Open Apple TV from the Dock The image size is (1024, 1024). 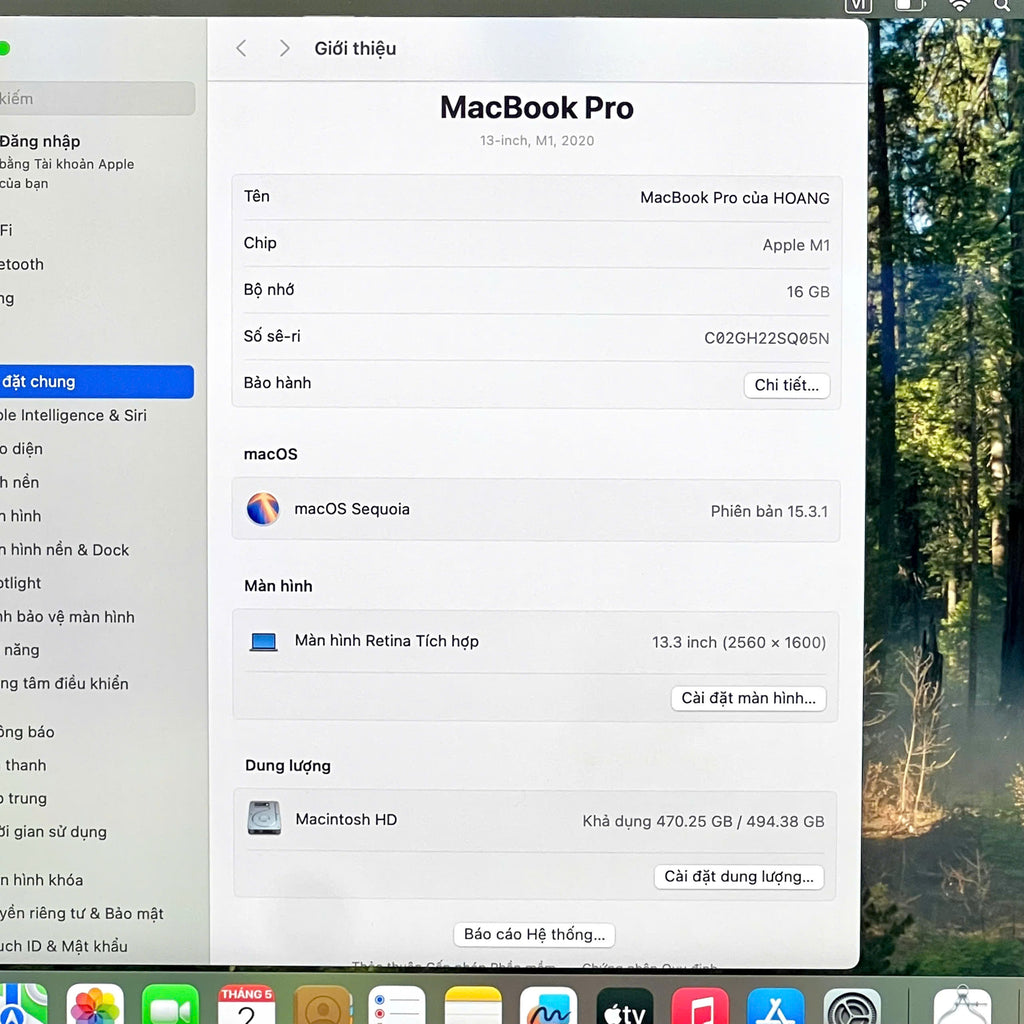[624, 1004]
